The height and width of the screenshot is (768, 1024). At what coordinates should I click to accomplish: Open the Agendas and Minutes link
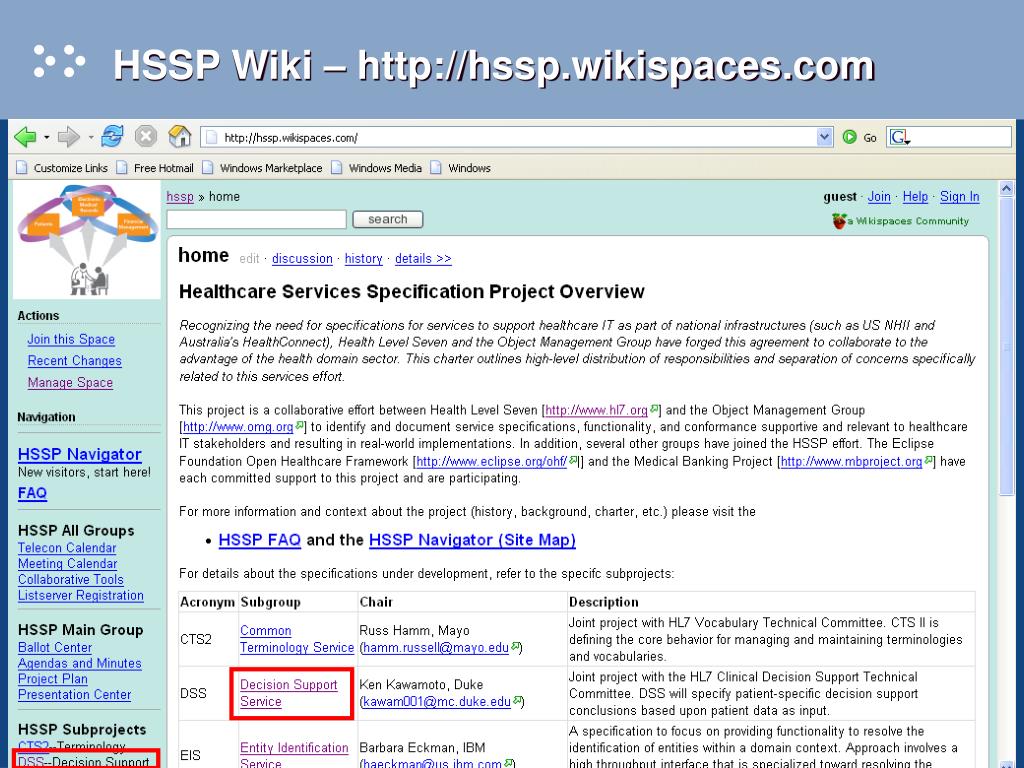tap(80, 663)
